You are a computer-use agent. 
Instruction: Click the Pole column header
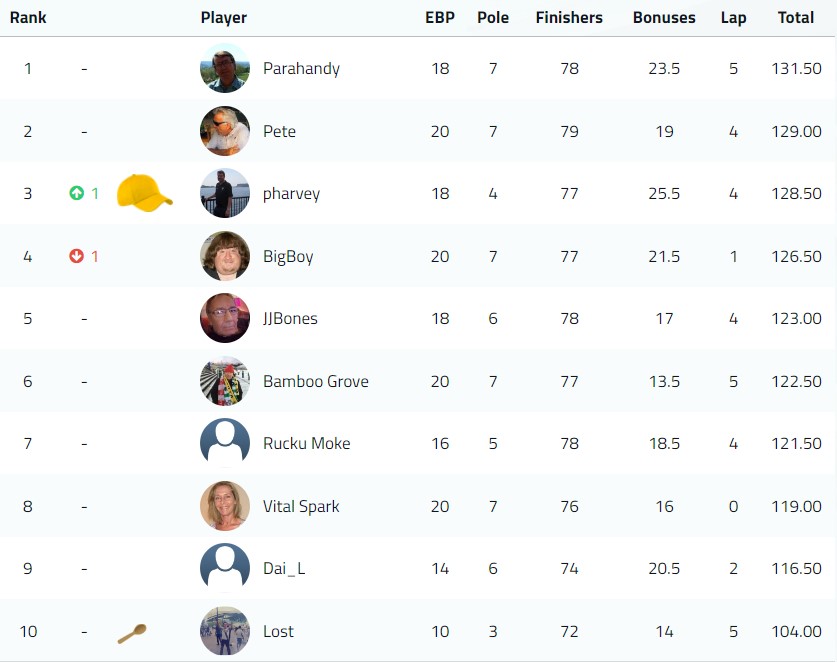(x=493, y=18)
